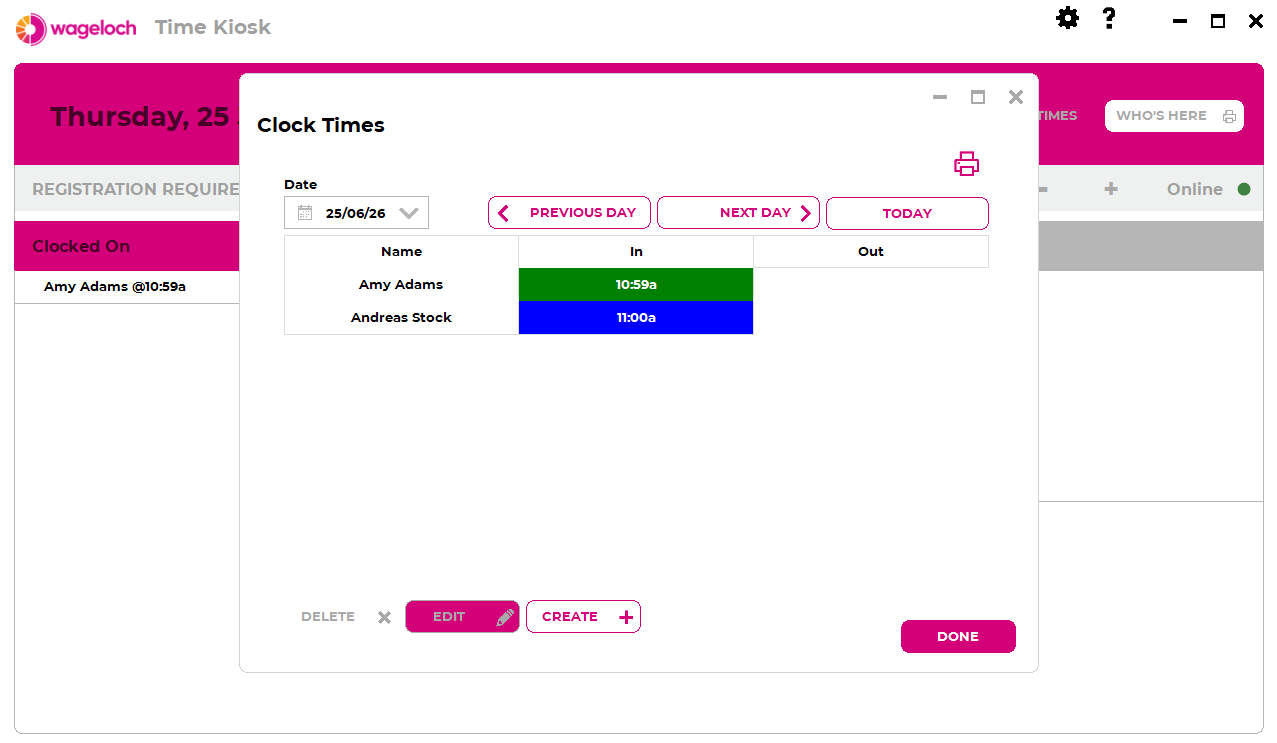Click the date value 25/06/26
This screenshot has width=1277, height=743.
point(355,213)
